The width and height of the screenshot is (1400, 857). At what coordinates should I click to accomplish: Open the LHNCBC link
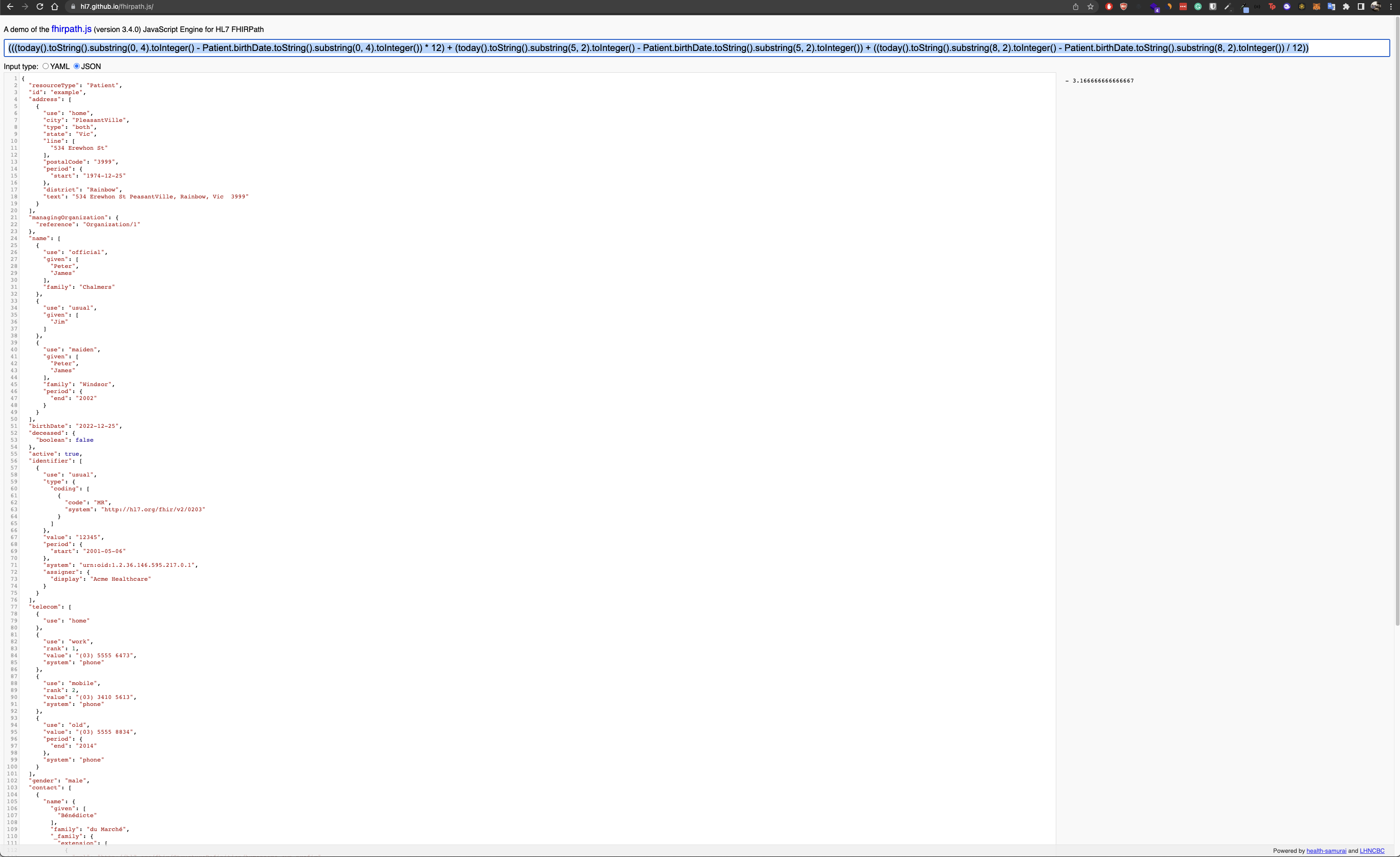click(x=1372, y=851)
